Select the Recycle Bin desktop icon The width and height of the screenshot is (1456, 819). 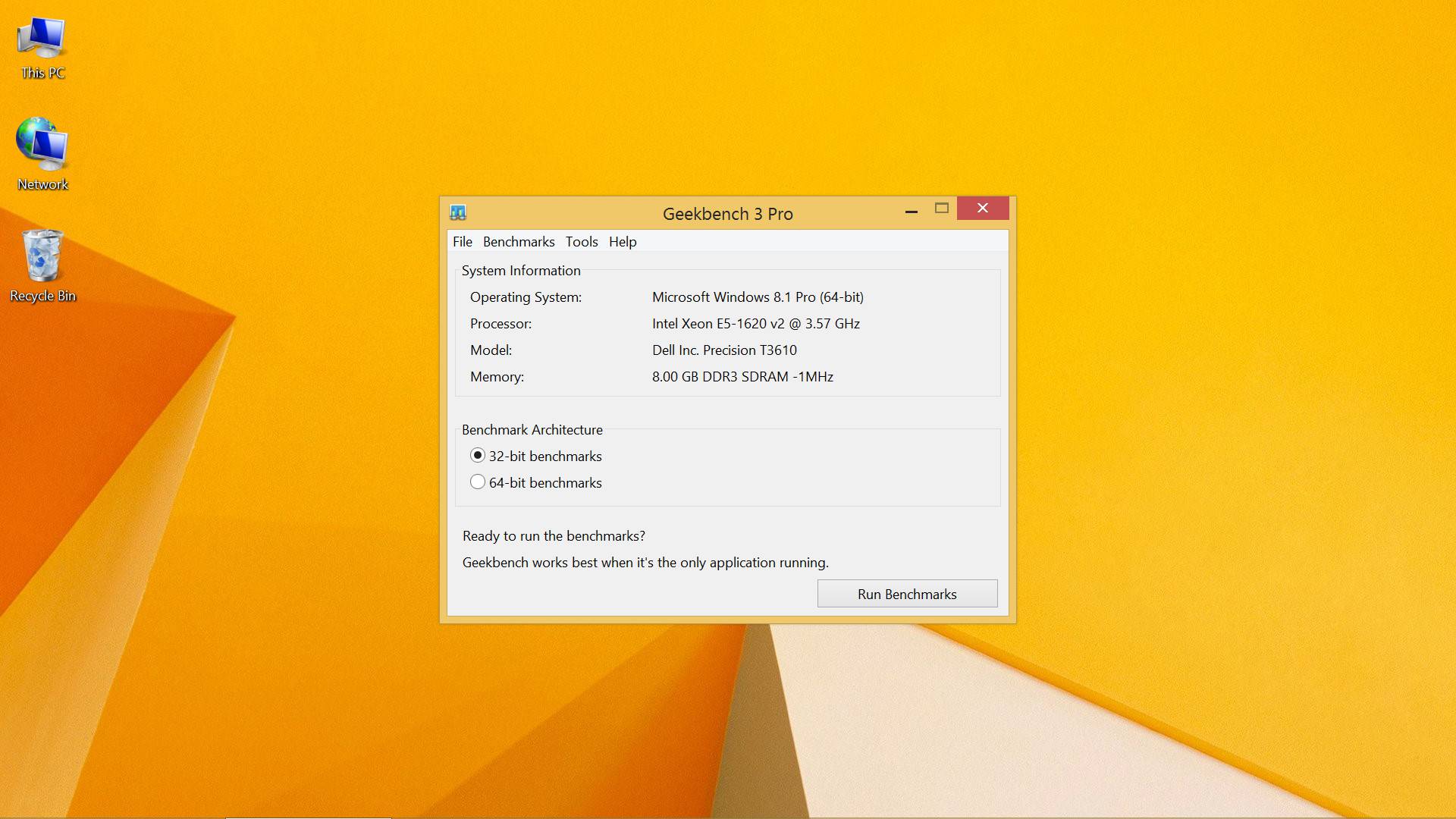[43, 265]
